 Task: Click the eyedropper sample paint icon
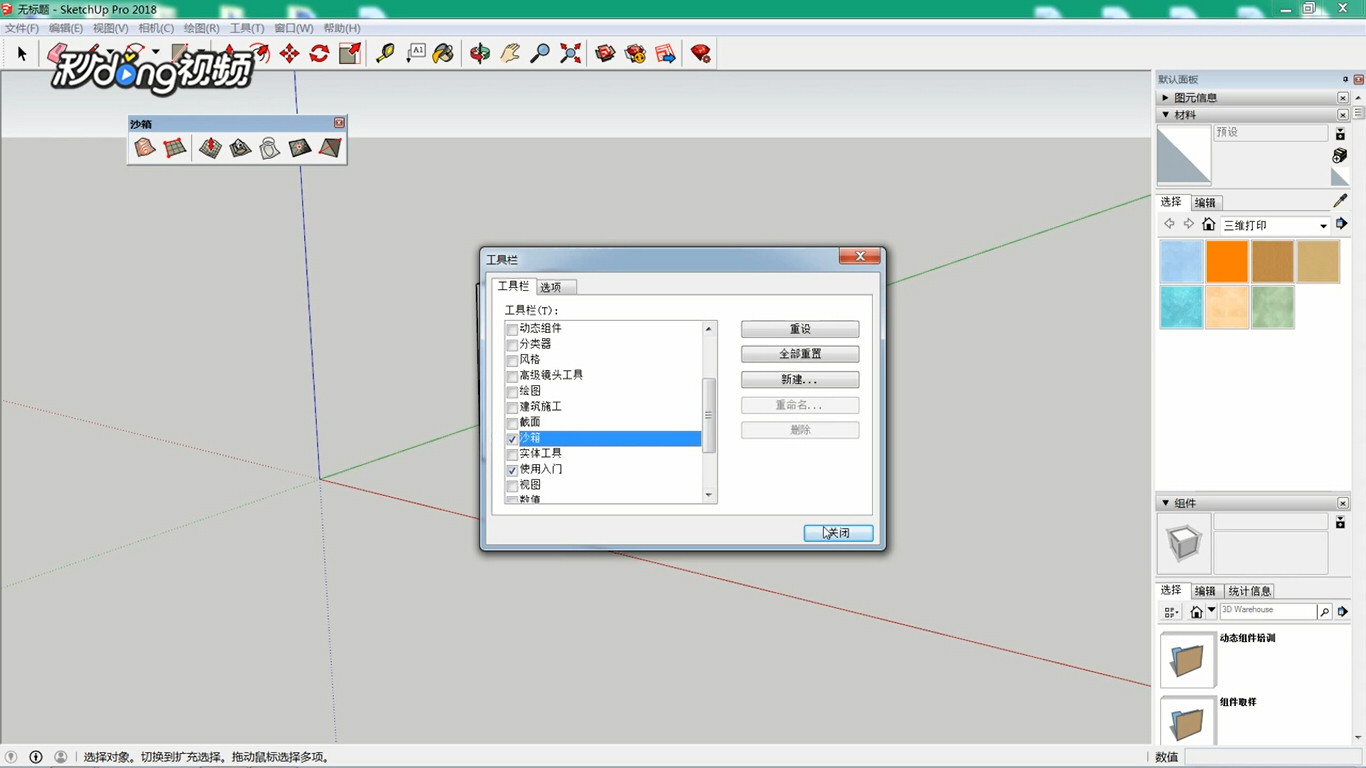pos(1340,201)
